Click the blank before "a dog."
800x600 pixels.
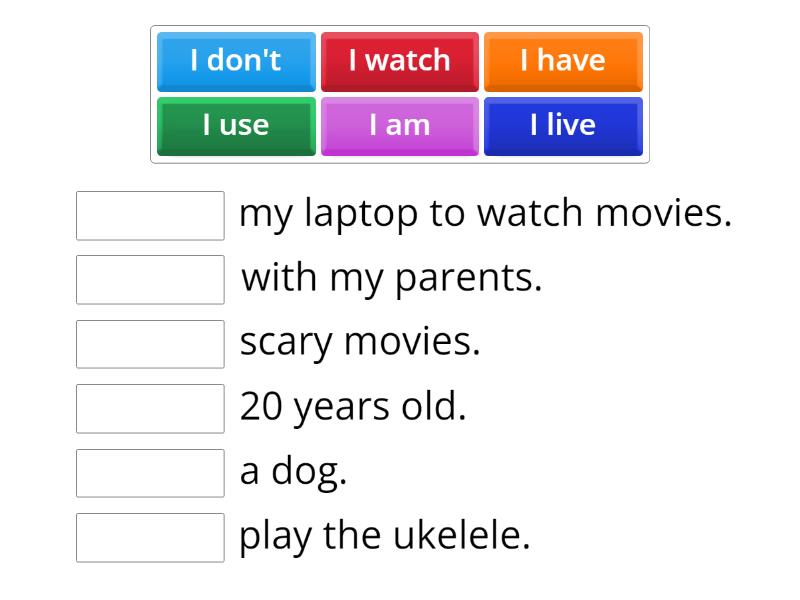(x=149, y=473)
